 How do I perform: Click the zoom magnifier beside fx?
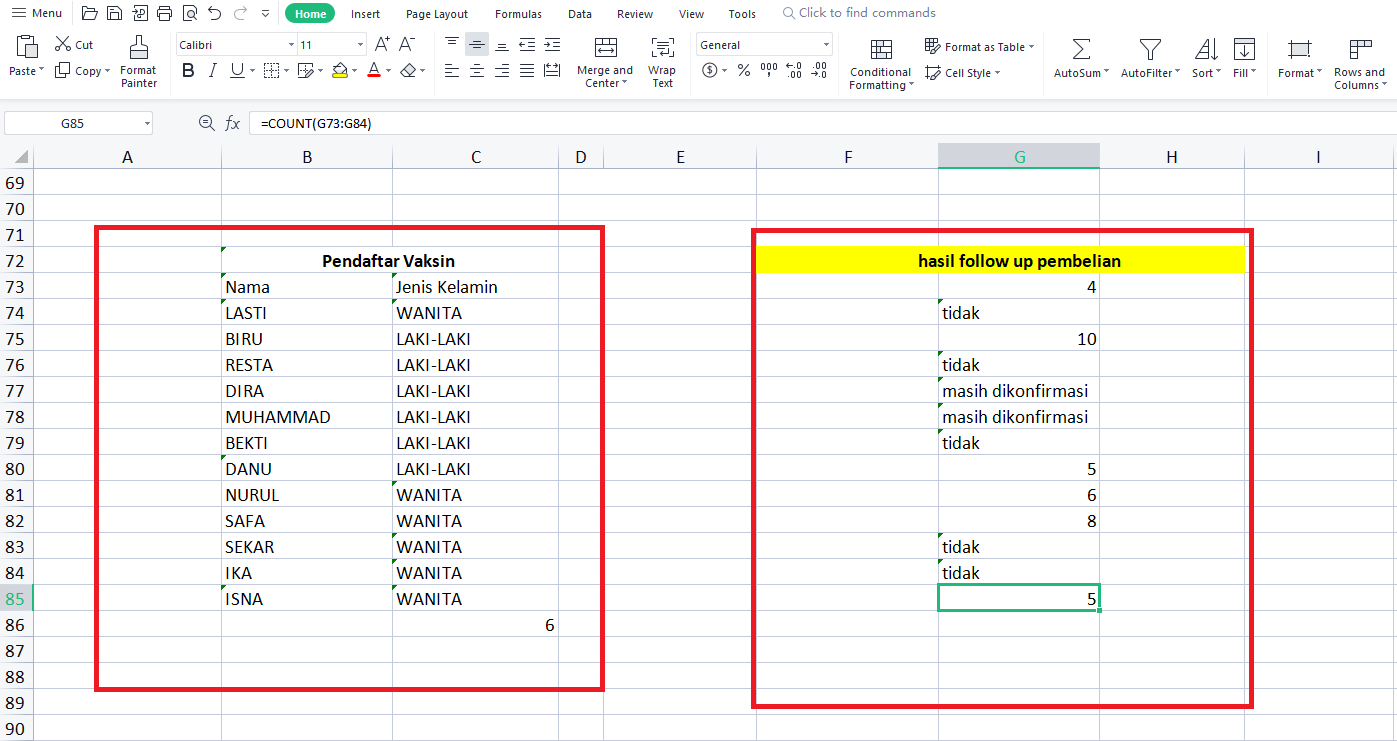[207, 123]
